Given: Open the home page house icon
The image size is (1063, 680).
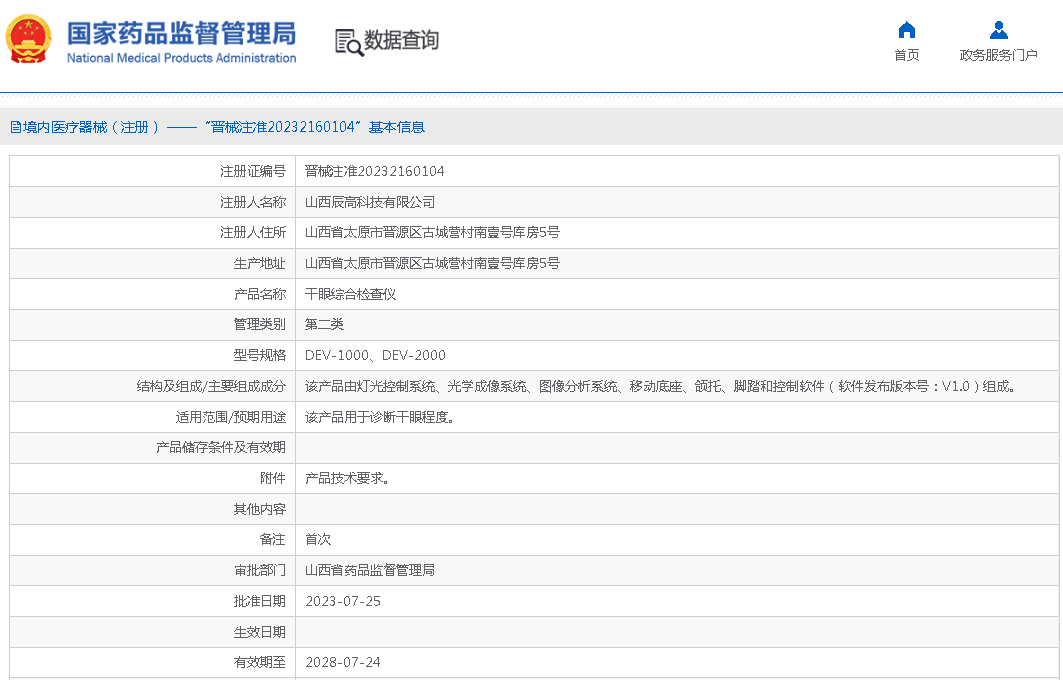Looking at the screenshot, I should click(906, 30).
